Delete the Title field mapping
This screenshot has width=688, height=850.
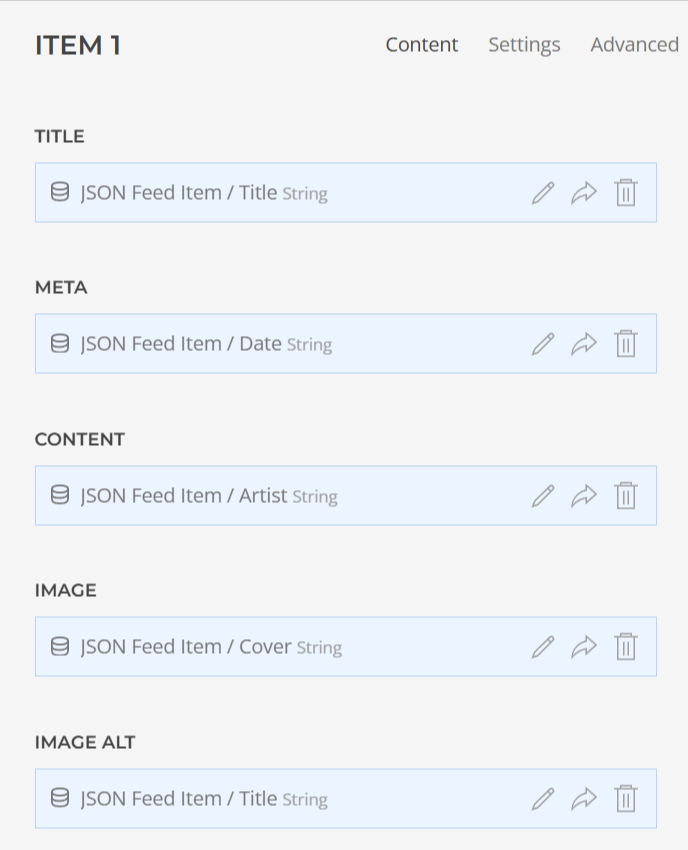[626, 193]
